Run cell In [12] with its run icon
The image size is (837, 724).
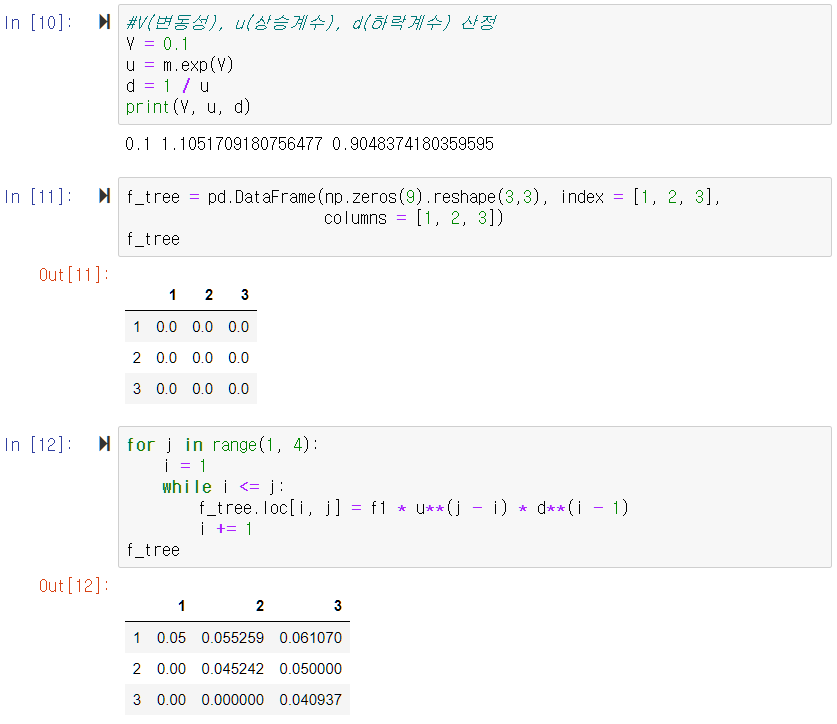pyautogui.click(x=105, y=444)
